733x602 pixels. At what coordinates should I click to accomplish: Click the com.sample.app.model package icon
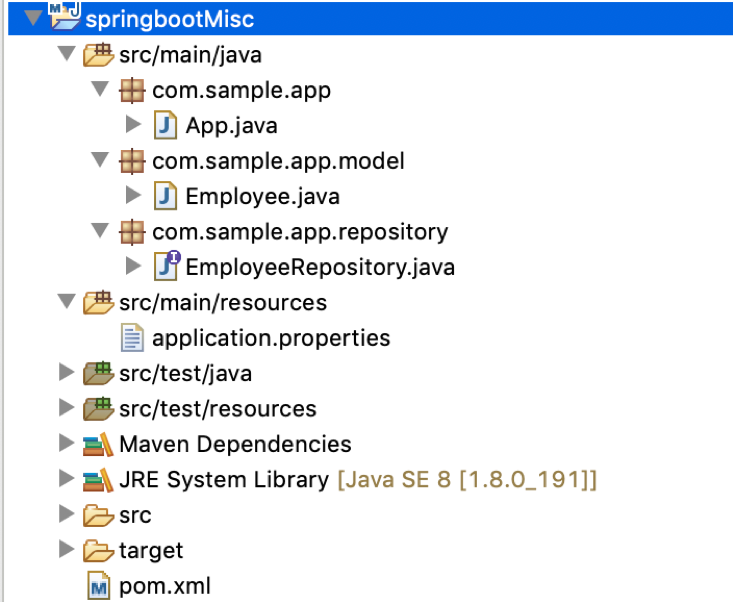132,161
